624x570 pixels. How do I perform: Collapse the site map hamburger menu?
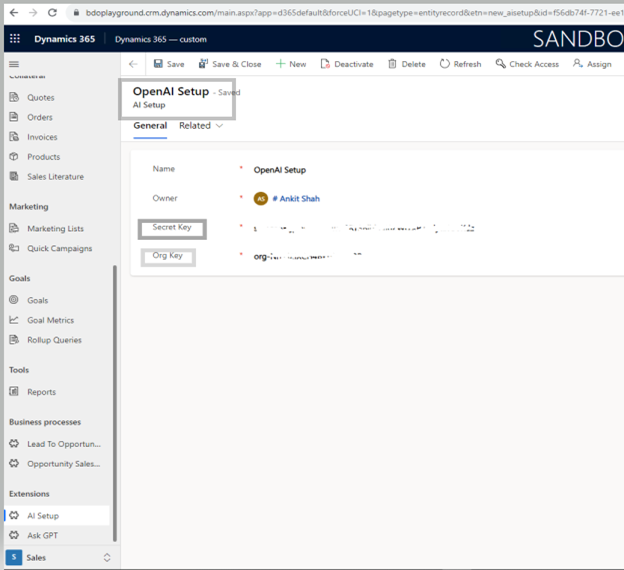click(14, 64)
